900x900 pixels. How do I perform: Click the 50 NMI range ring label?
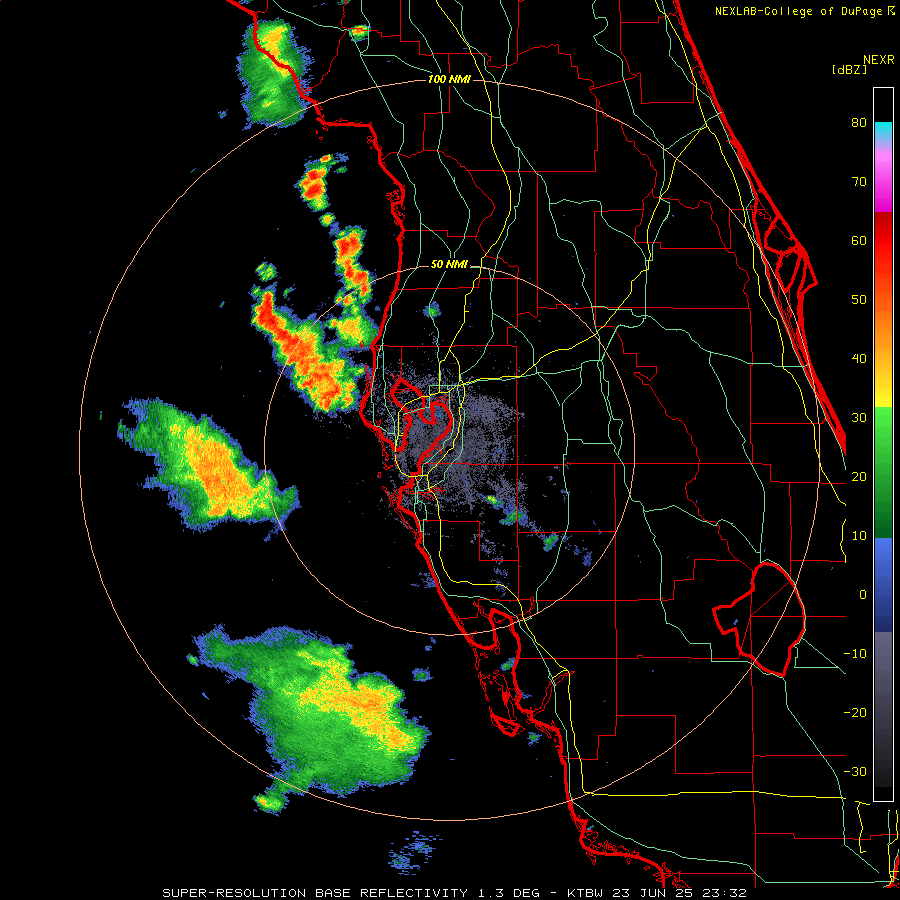pyautogui.click(x=449, y=265)
